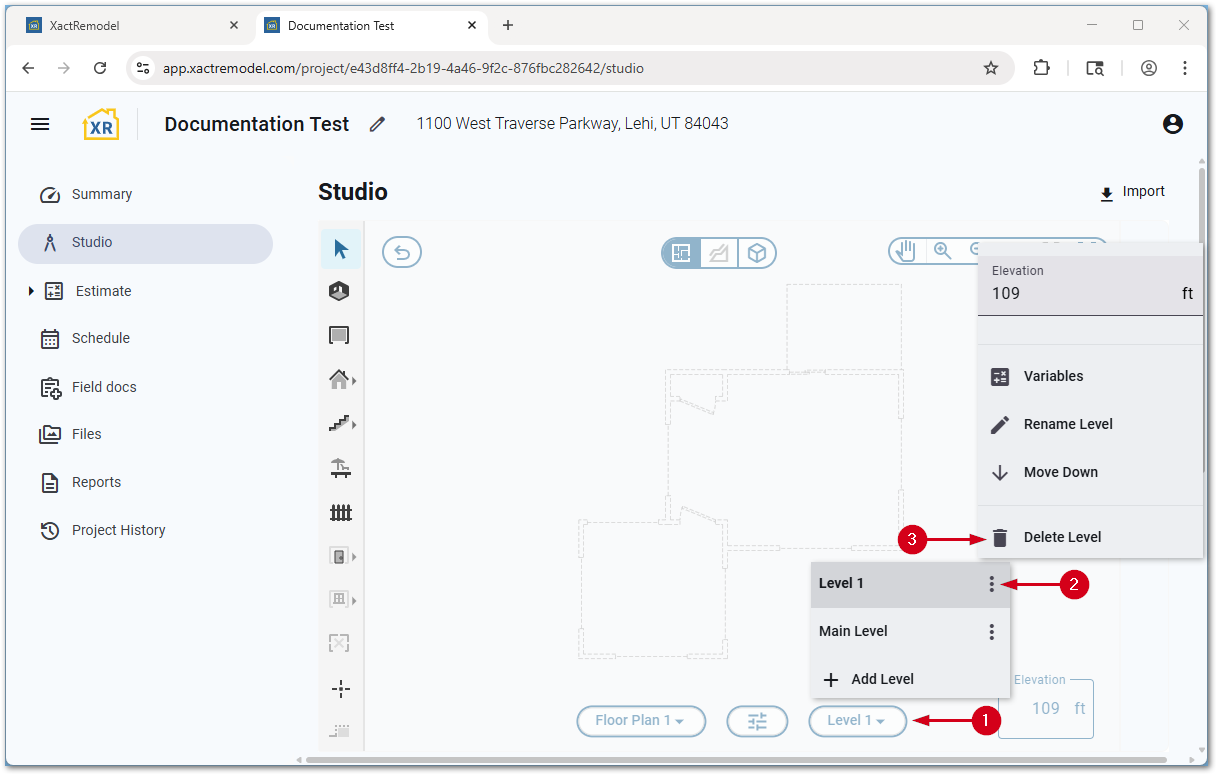Open Main Level three-dot options
Viewport: 1217px width, 775px height.
(991, 632)
